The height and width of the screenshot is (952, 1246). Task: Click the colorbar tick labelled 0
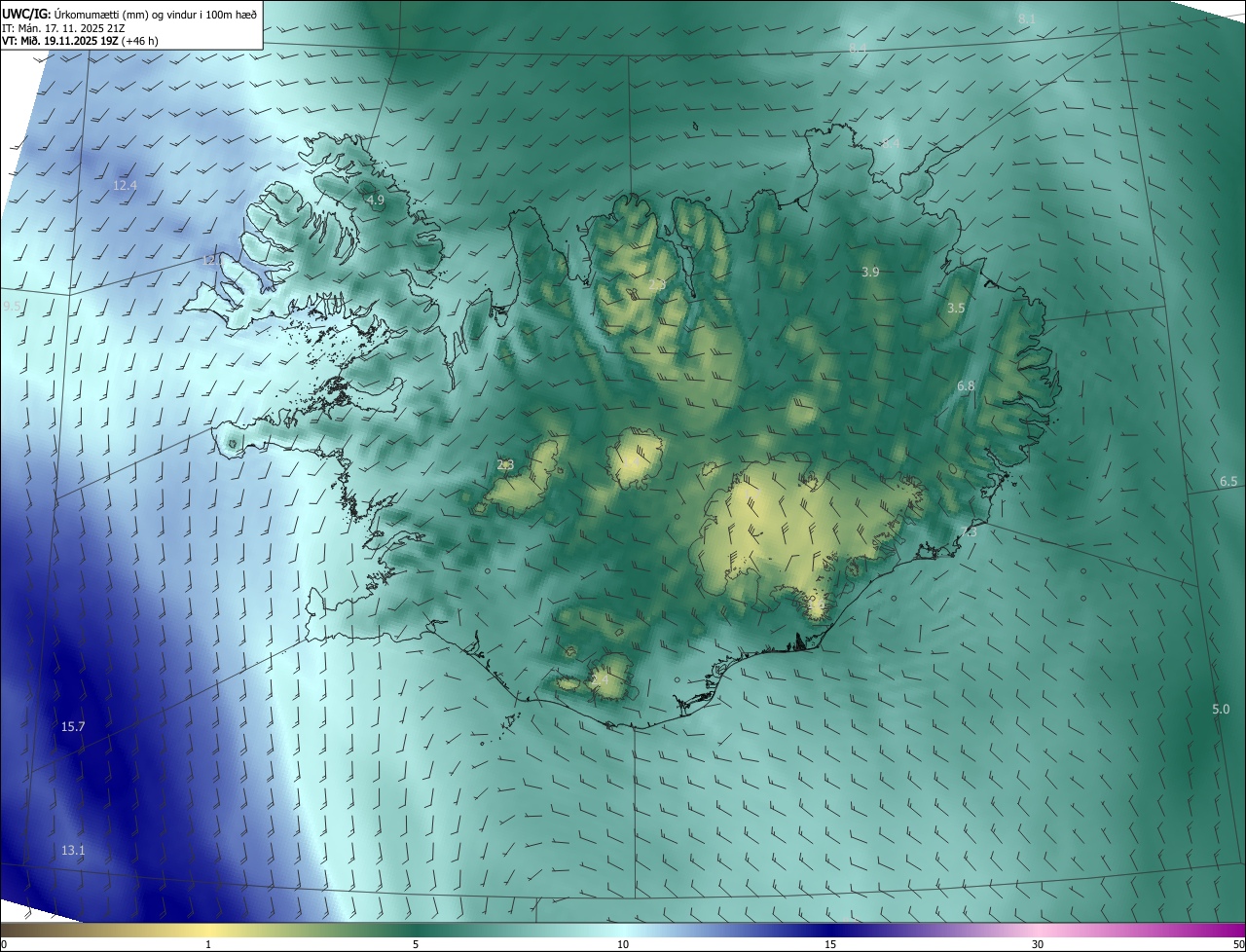(x=4, y=944)
